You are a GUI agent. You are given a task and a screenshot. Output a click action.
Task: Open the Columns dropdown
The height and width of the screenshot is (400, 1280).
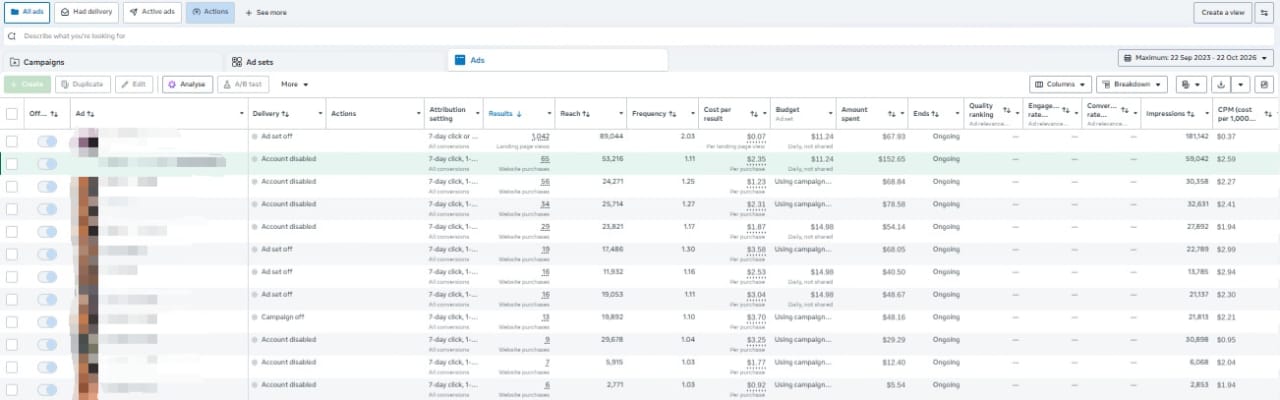click(1061, 85)
